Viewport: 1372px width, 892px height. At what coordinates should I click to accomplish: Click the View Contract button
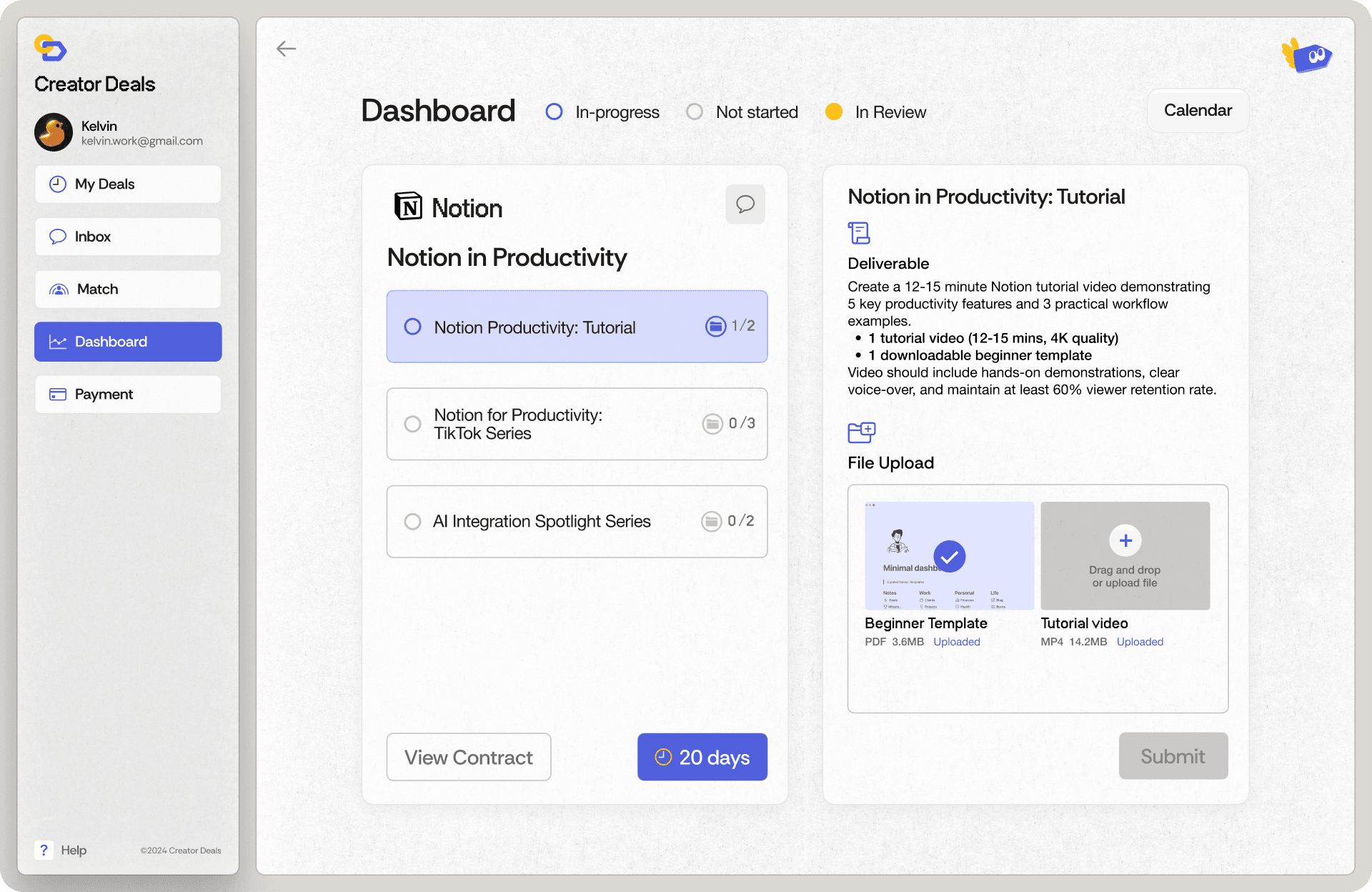click(469, 757)
